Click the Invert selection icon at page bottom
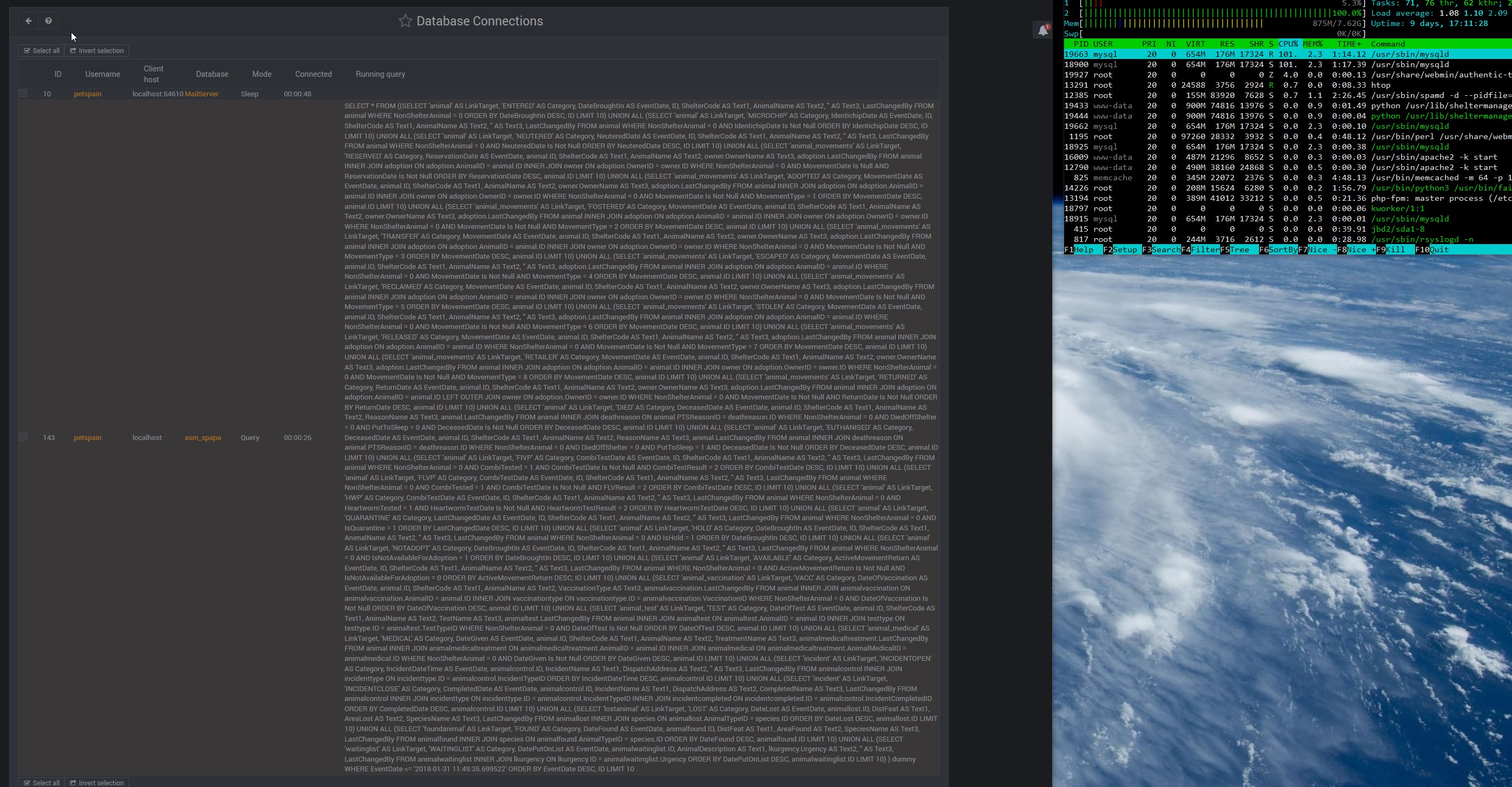The width and height of the screenshot is (1512, 787). click(71, 782)
